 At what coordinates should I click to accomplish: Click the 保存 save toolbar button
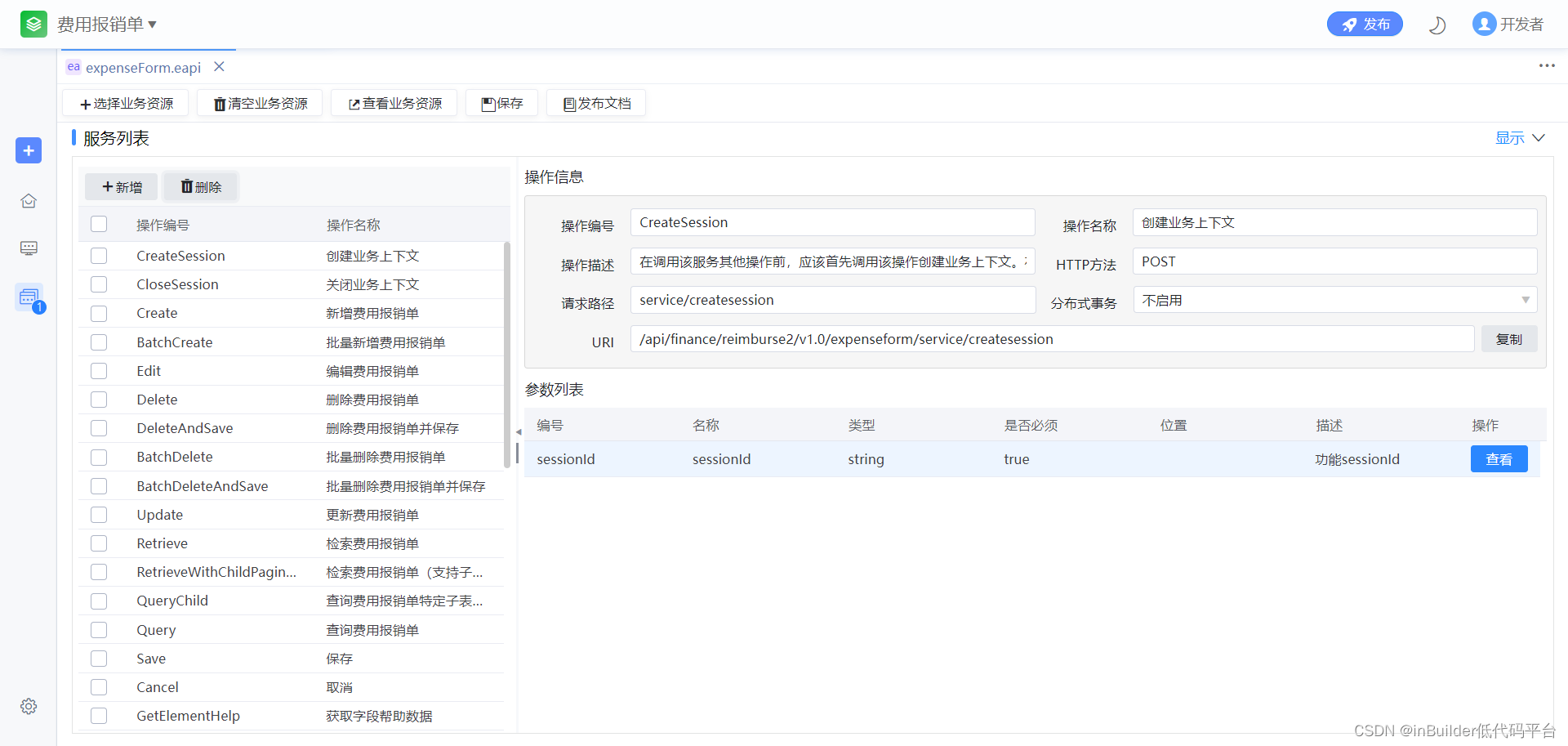(502, 104)
